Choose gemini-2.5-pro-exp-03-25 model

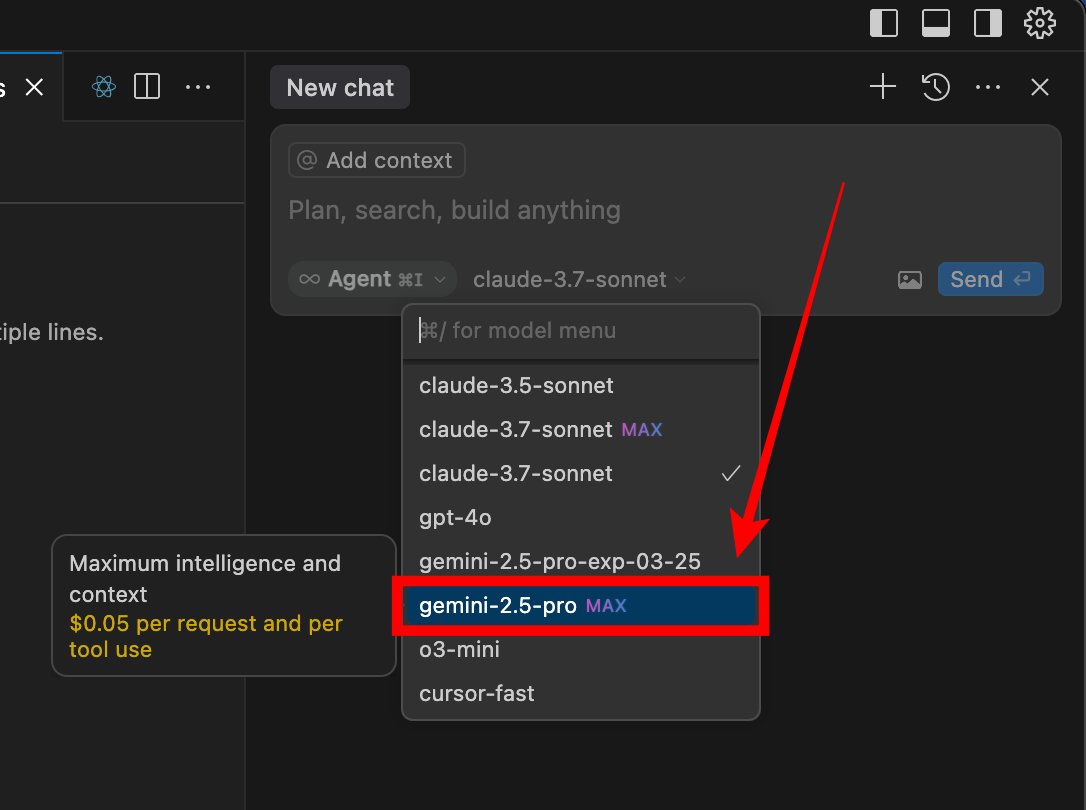pyautogui.click(x=580, y=561)
